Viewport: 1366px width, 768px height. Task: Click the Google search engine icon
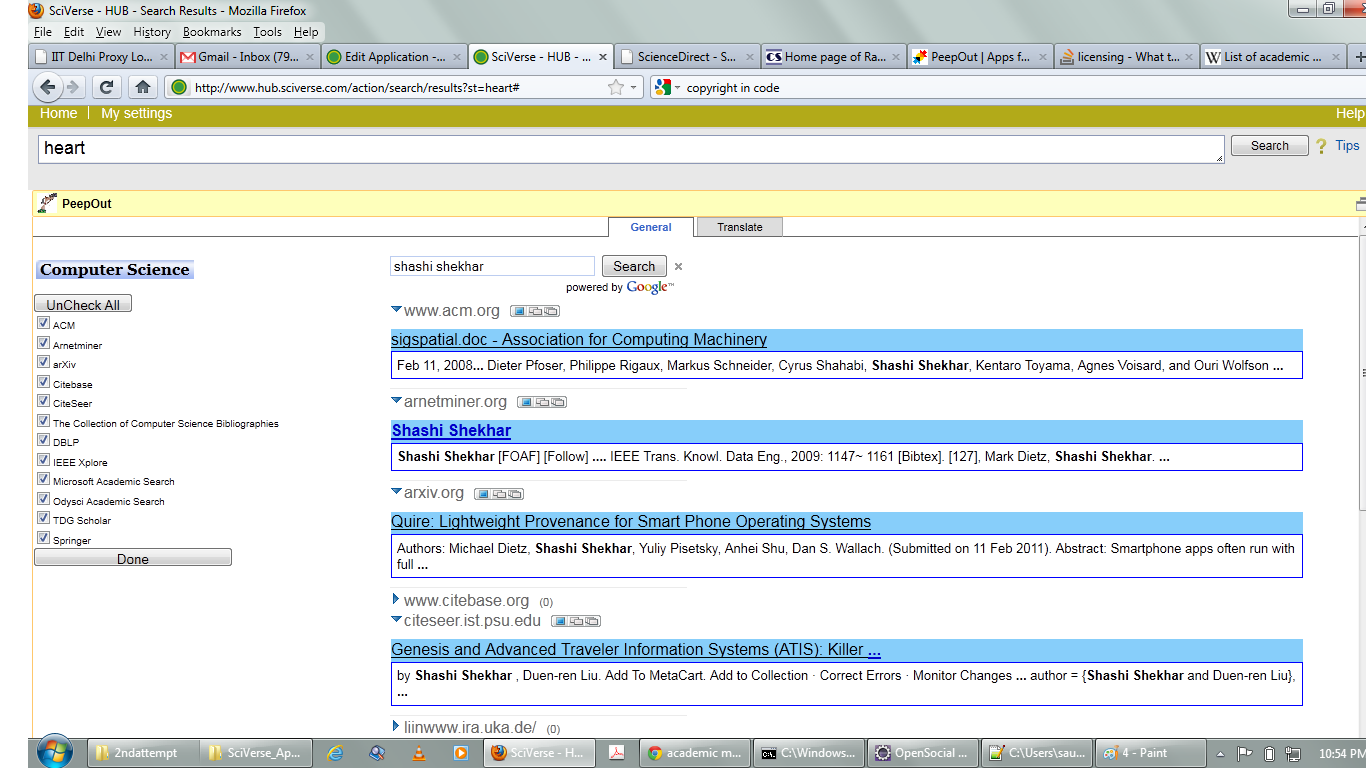coord(662,87)
